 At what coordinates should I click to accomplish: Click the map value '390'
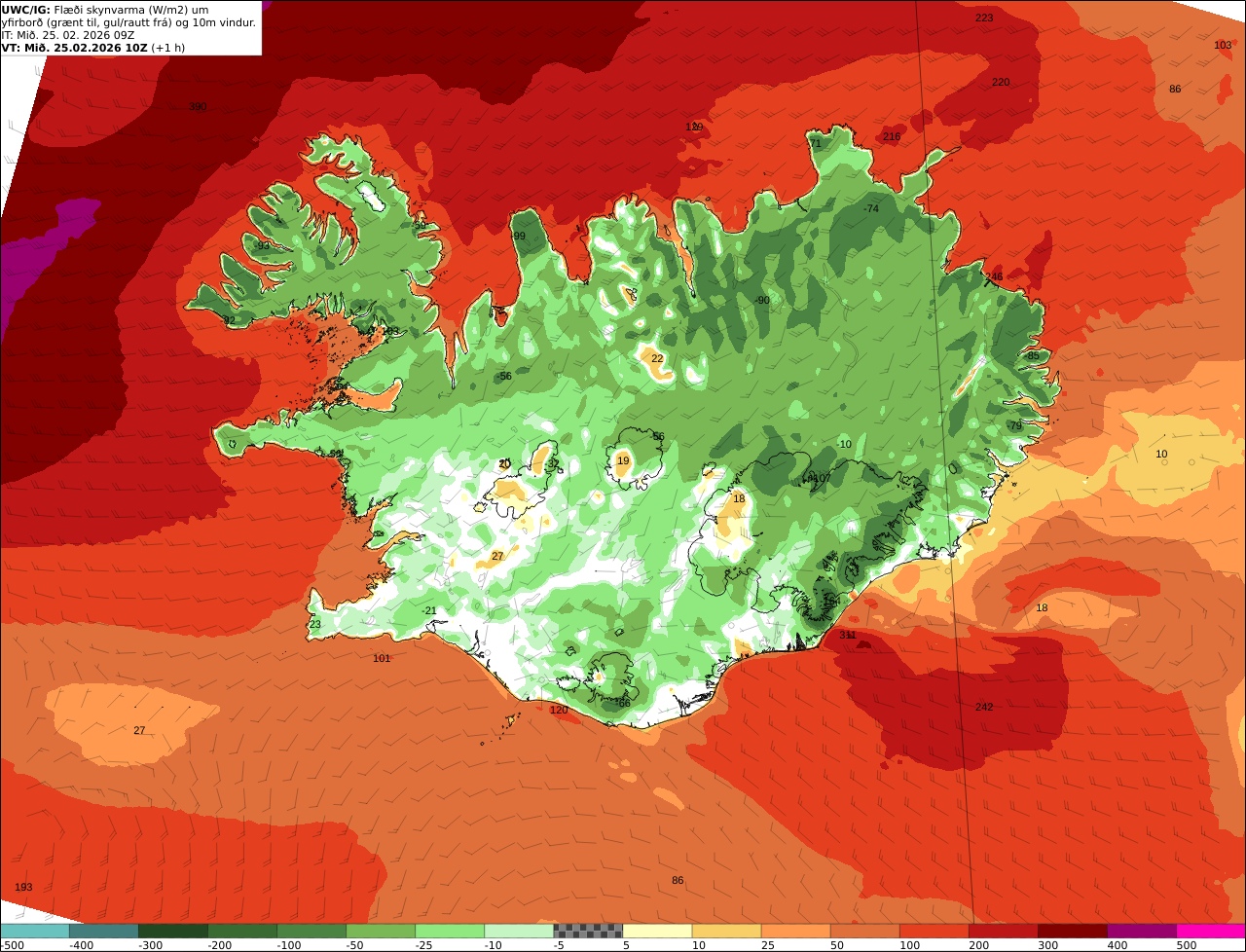(x=198, y=107)
